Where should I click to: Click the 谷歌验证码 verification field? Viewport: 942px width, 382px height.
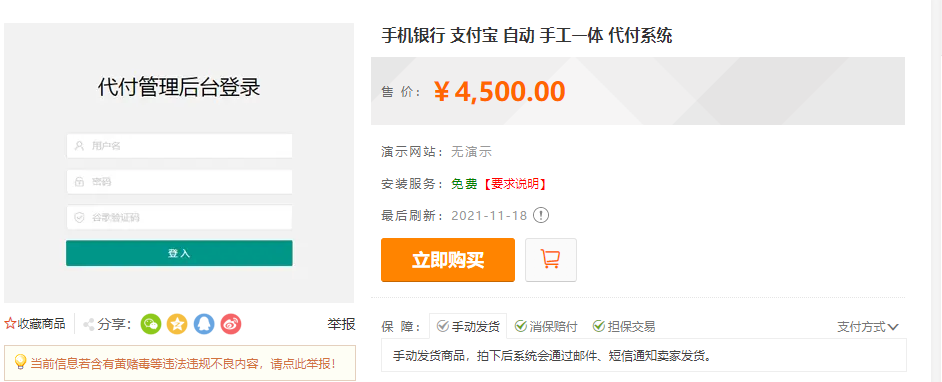(179, 217)
